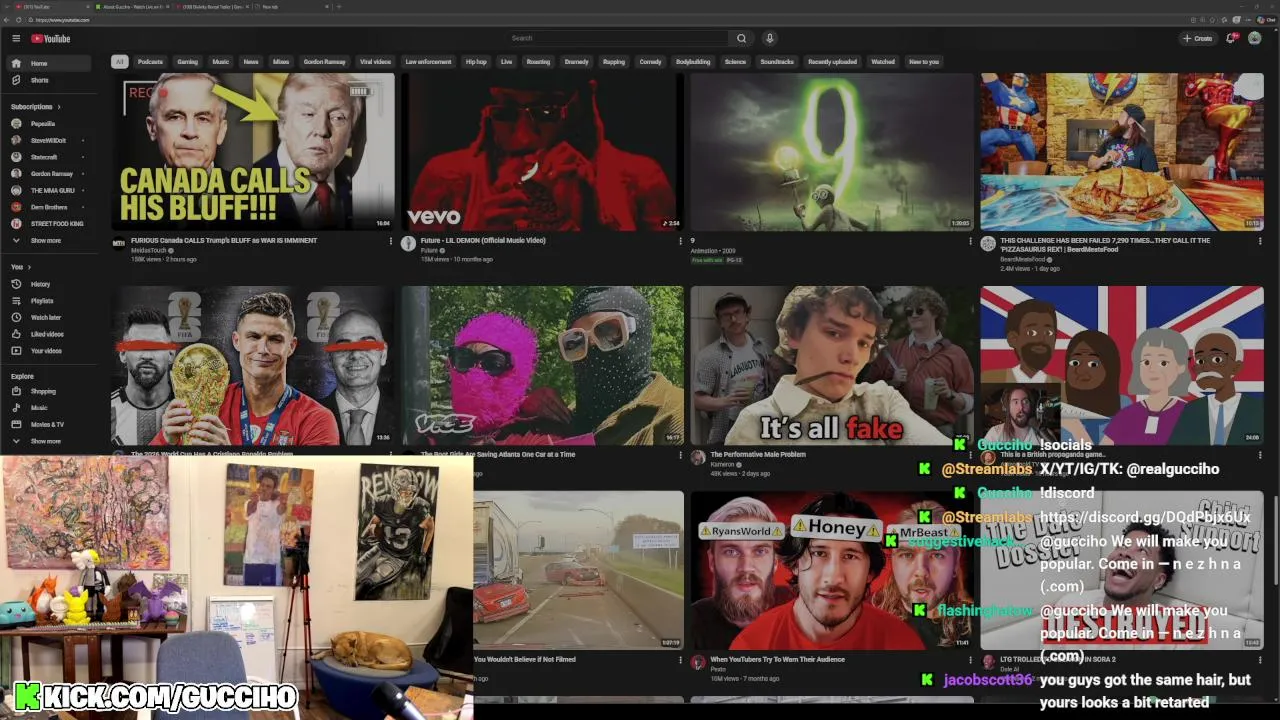The image size is (1280, 720).
Task: Select the Podcasts filter chip
Action: pos(150,62)
